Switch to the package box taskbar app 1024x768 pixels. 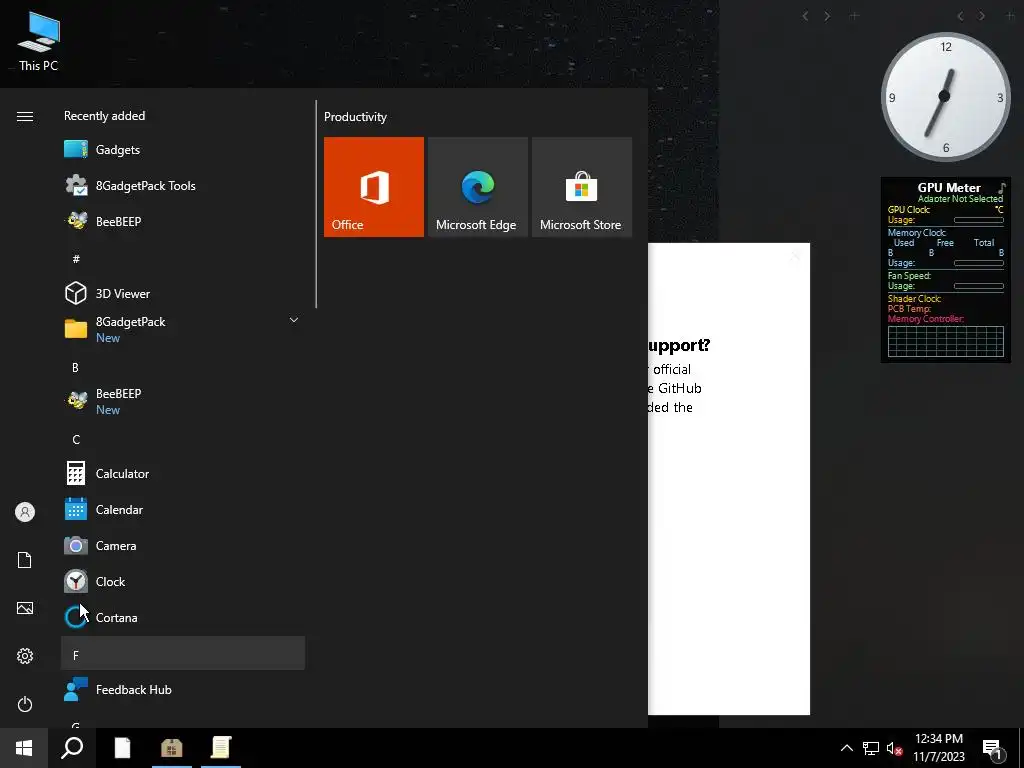172,748
